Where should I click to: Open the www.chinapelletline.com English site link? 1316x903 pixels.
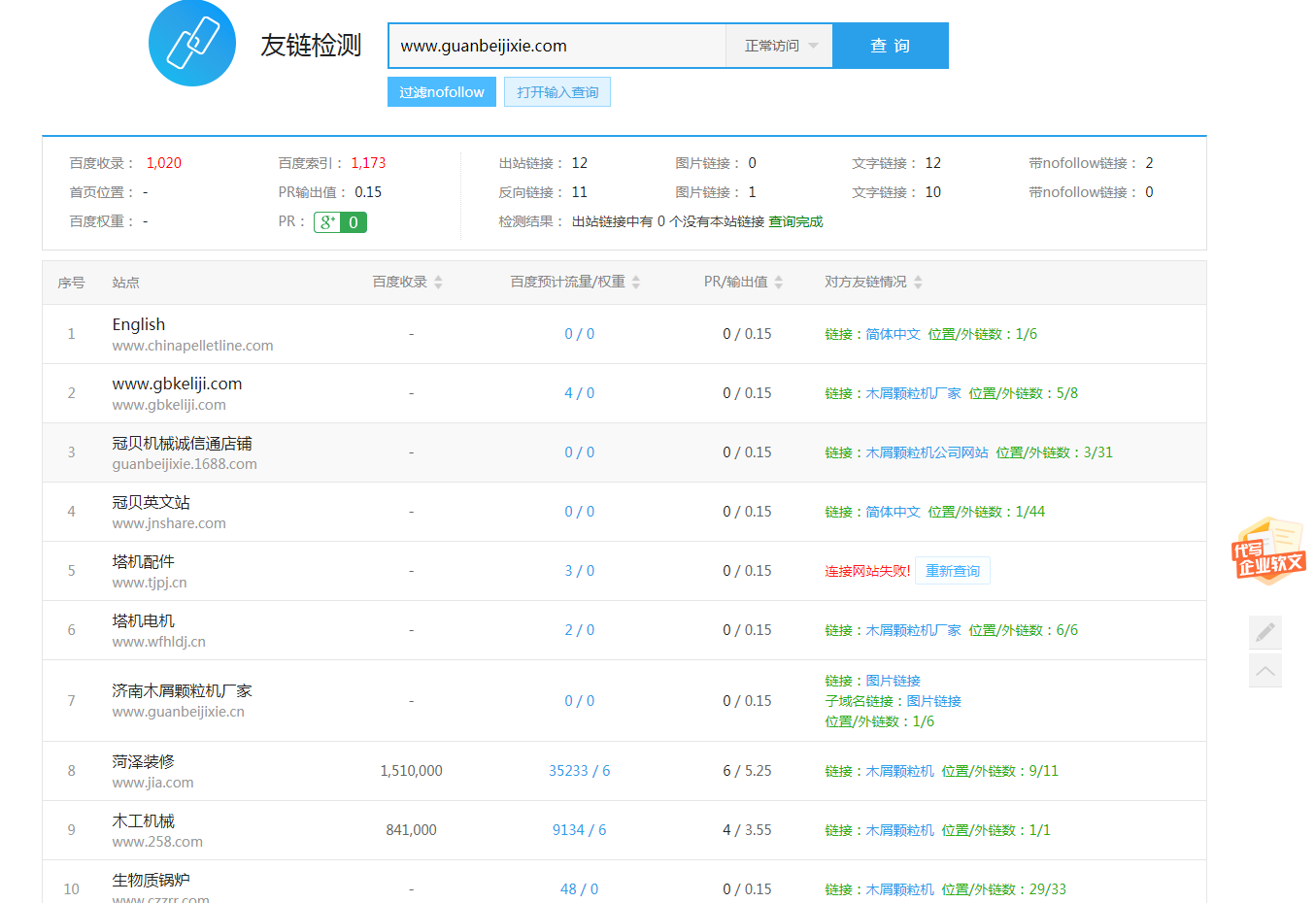coord(138,324)
